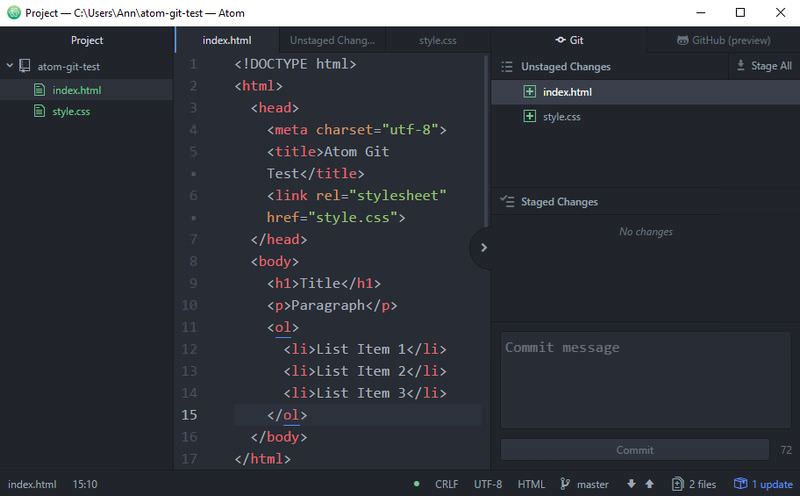Collapse the atom-git-test project folder
The width and height of the screenshot is (800, 496).
click(10, 67)
